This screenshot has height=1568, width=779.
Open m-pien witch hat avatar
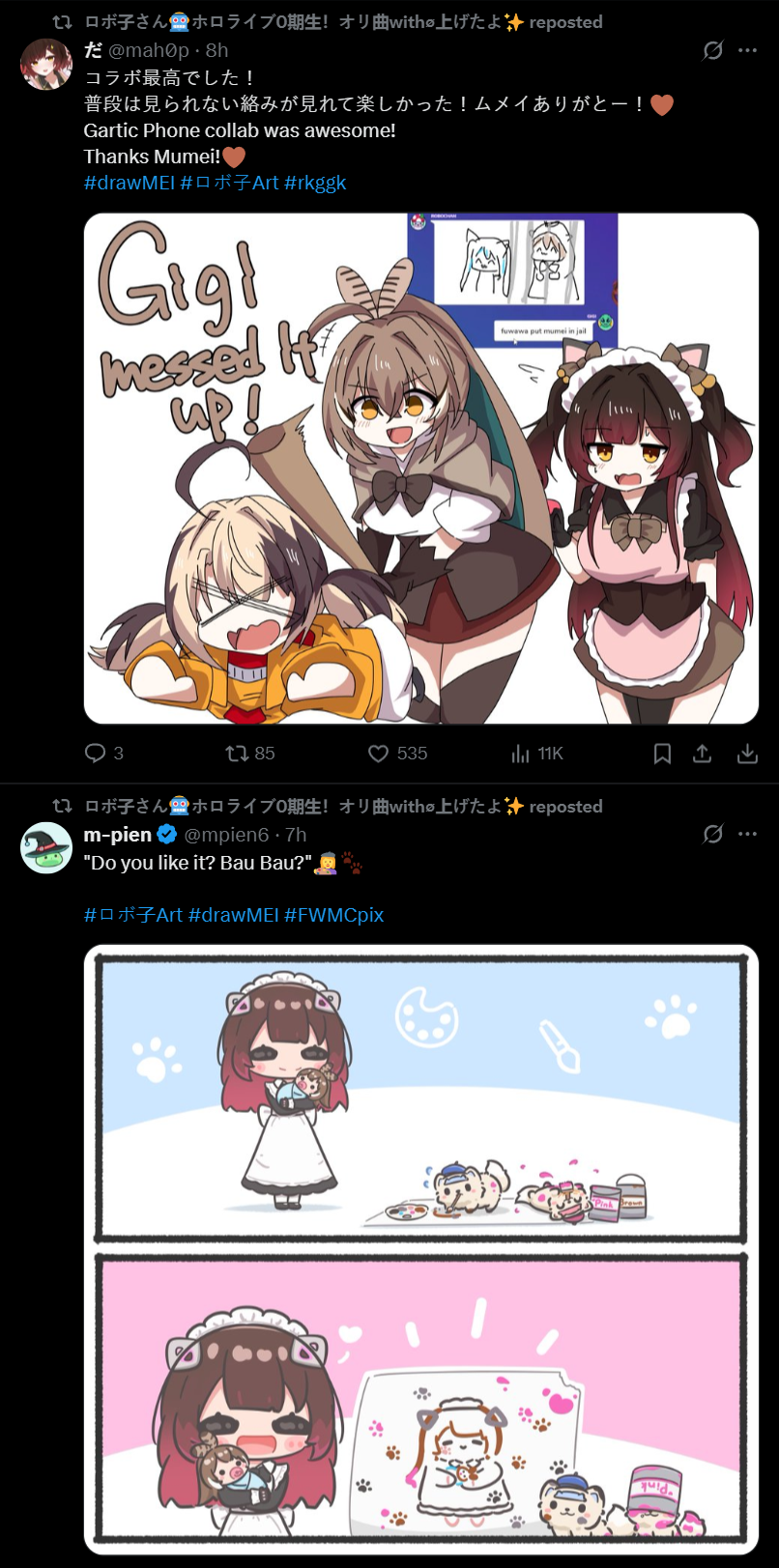(x=46, y=848)
